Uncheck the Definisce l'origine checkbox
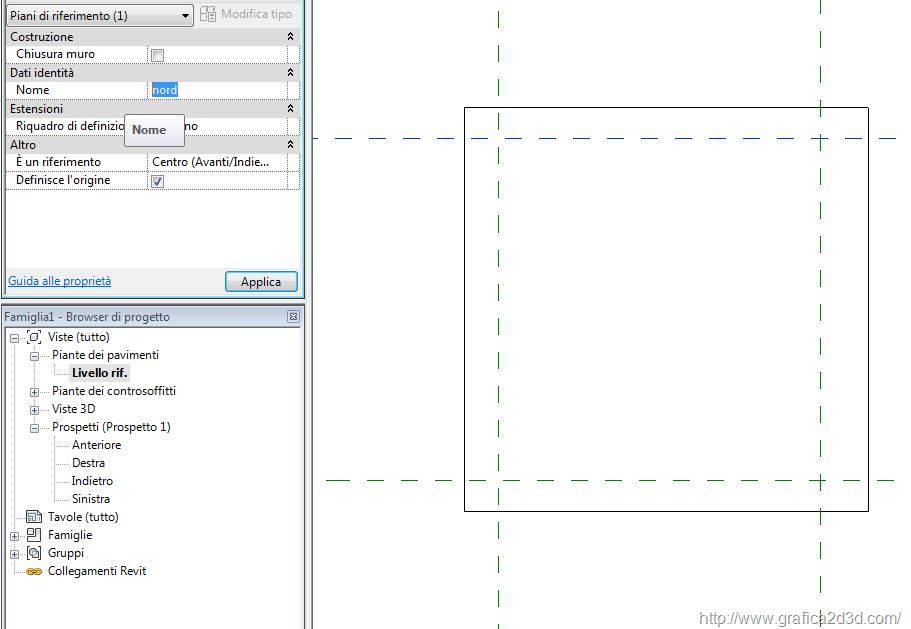Viewport: 911px width, 629px height. click(x=157, y=181)
